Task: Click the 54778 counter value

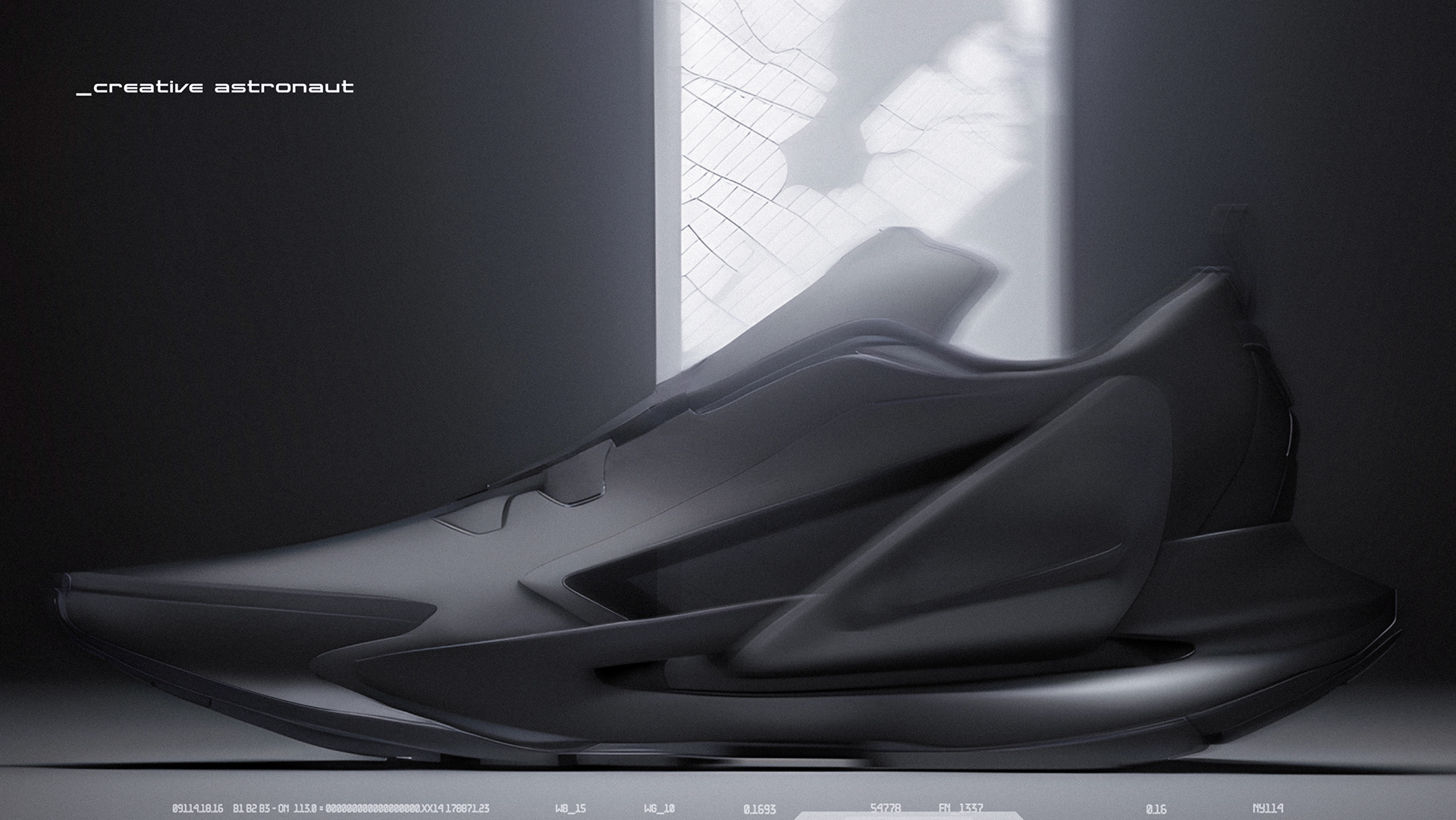Action: (885, 808)
